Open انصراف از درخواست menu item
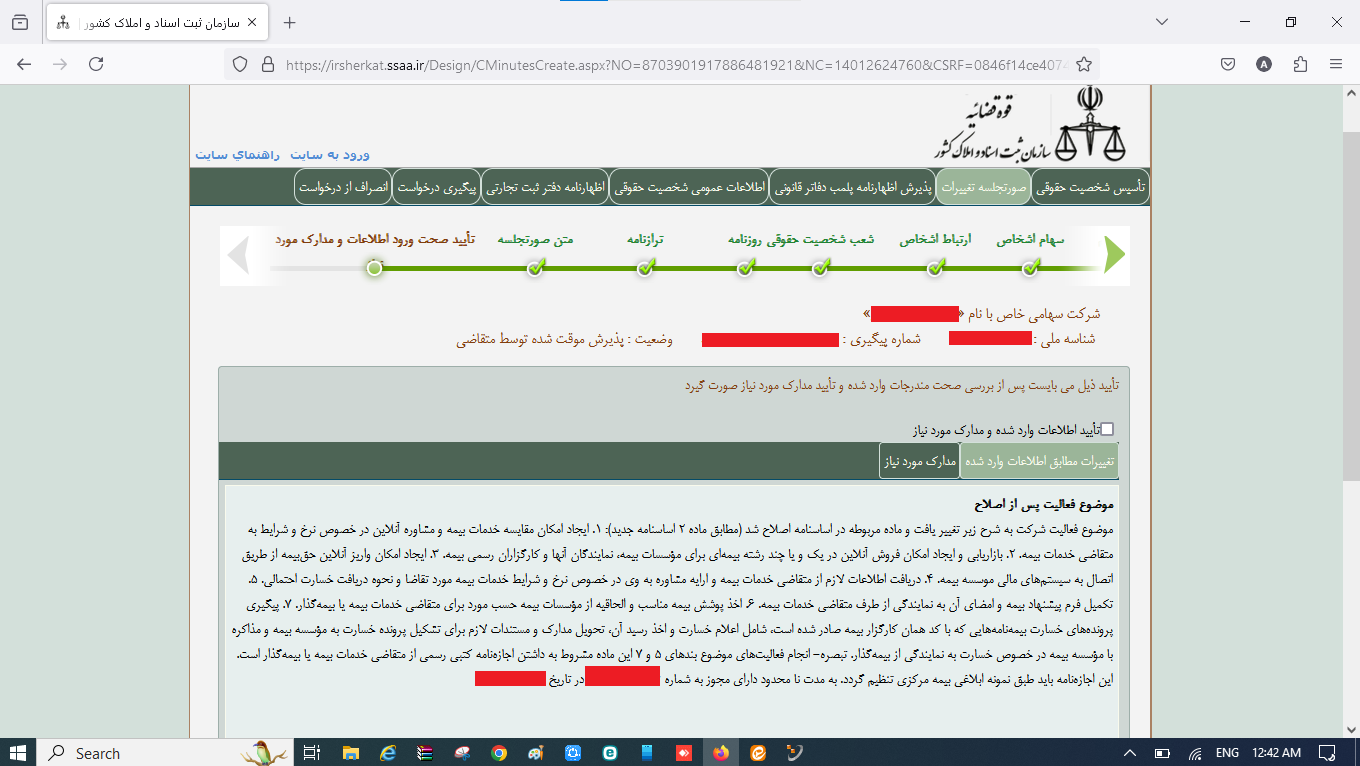Screen dimensions: 1360x766 click(x=342, y=187)
